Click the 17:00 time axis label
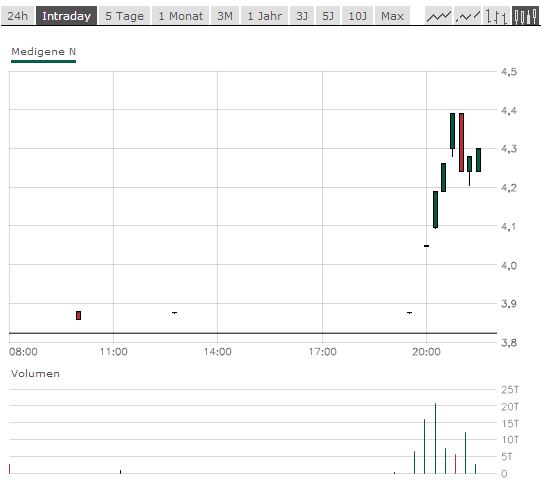 pos(322,352)
